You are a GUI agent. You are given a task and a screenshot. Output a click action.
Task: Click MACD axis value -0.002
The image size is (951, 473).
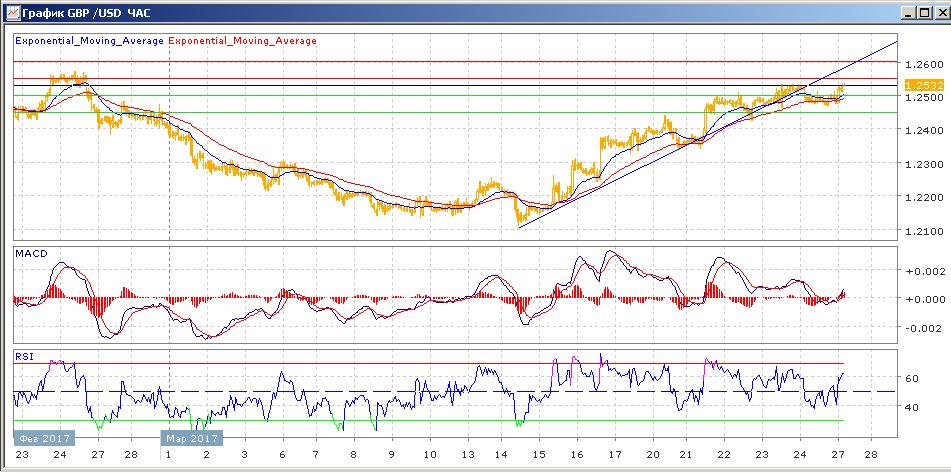click(x=924, y=327)
